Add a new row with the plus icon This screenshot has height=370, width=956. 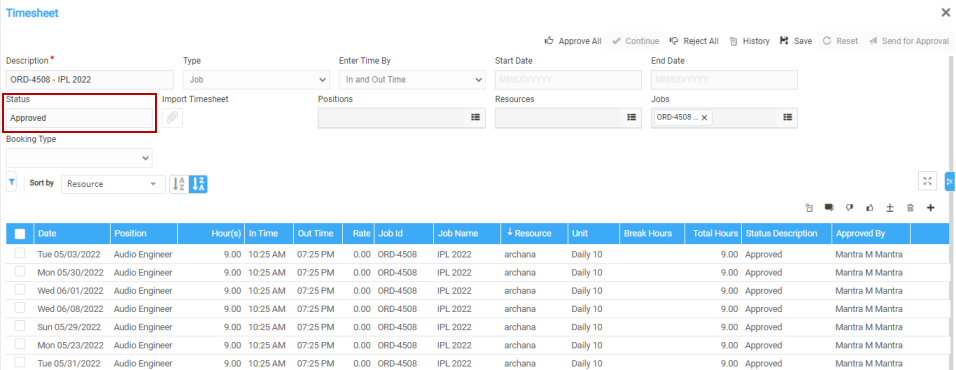[930, 208]
